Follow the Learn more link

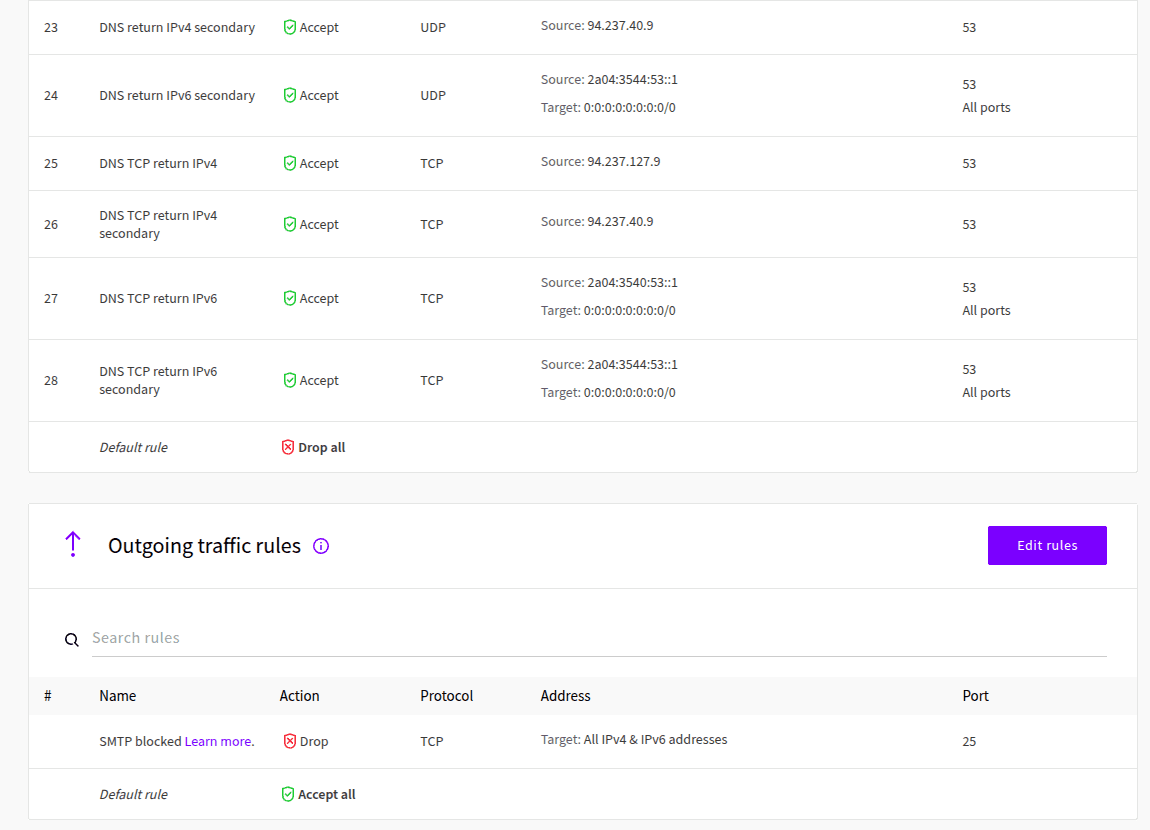(219, 741)
